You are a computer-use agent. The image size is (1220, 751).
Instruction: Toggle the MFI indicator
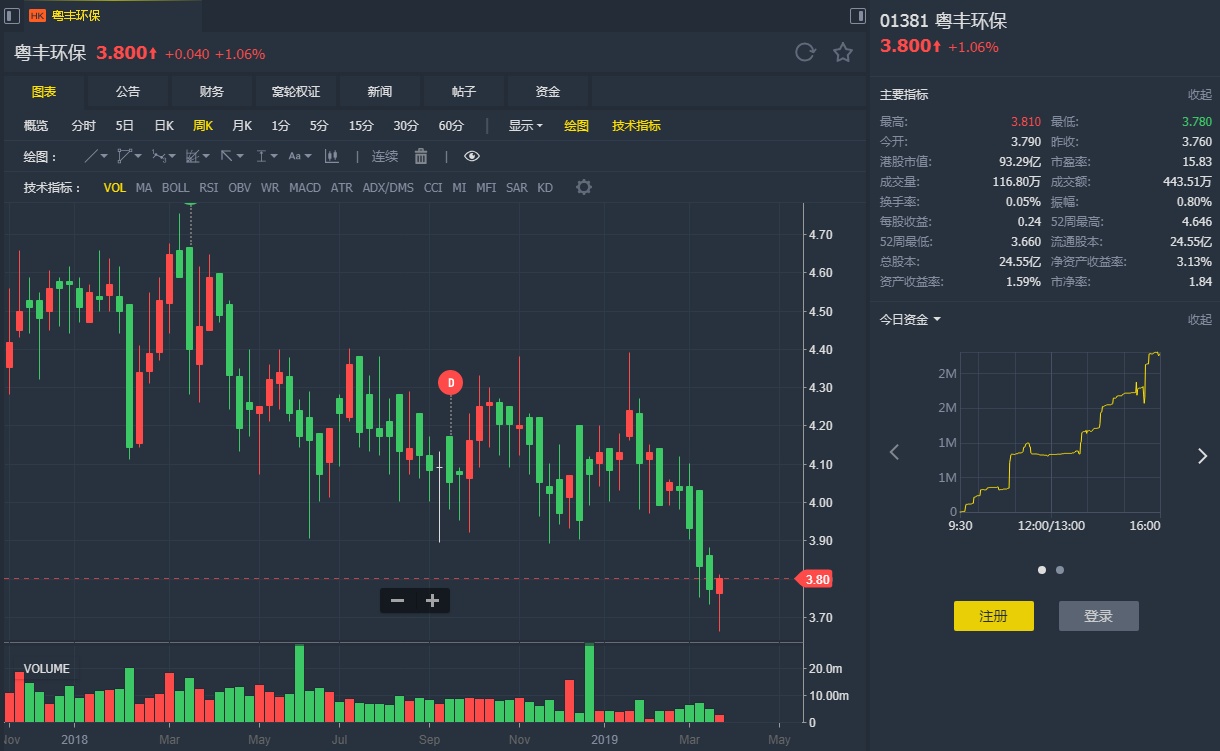pos(486,187)
